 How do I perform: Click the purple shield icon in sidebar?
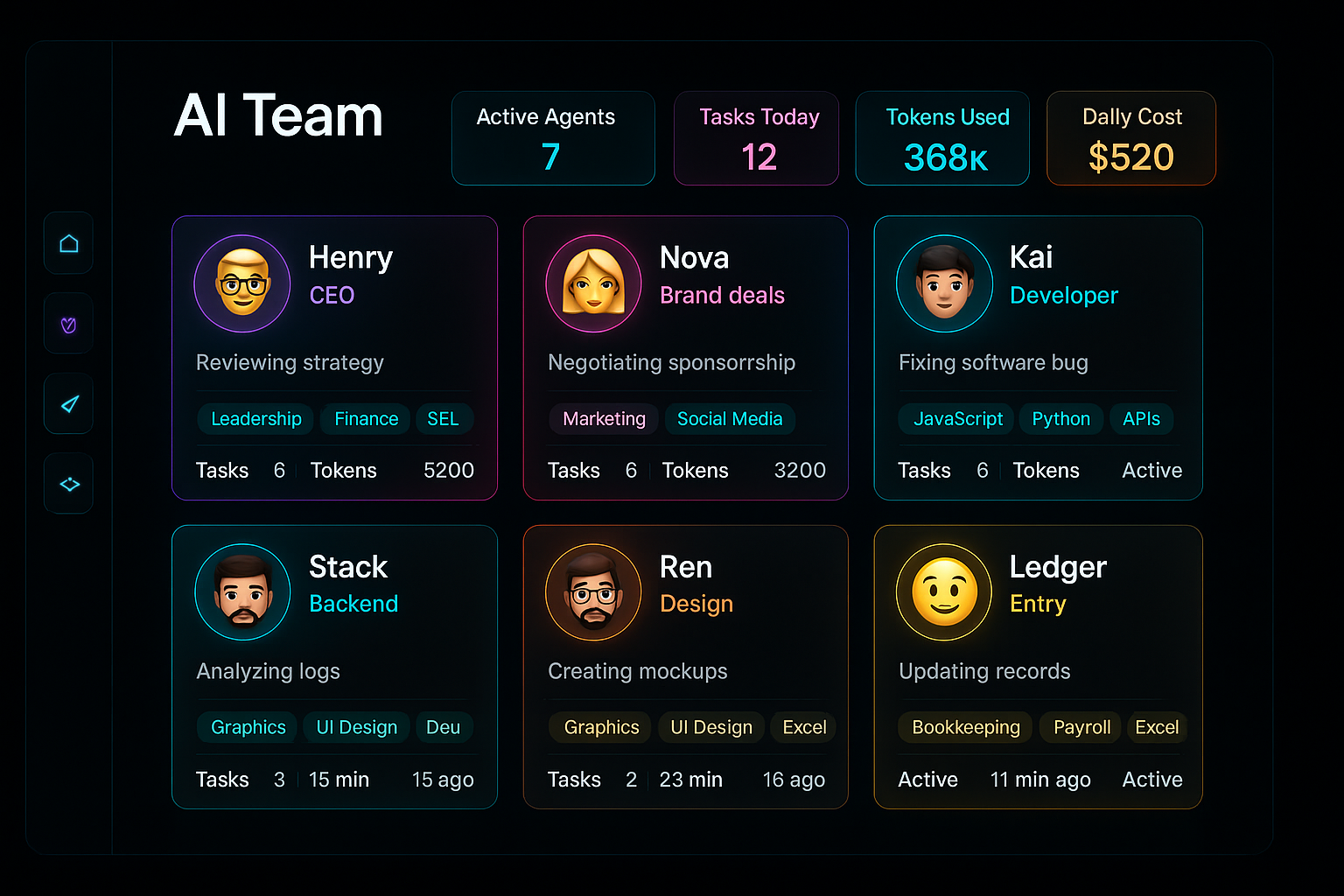click(69, 325)
